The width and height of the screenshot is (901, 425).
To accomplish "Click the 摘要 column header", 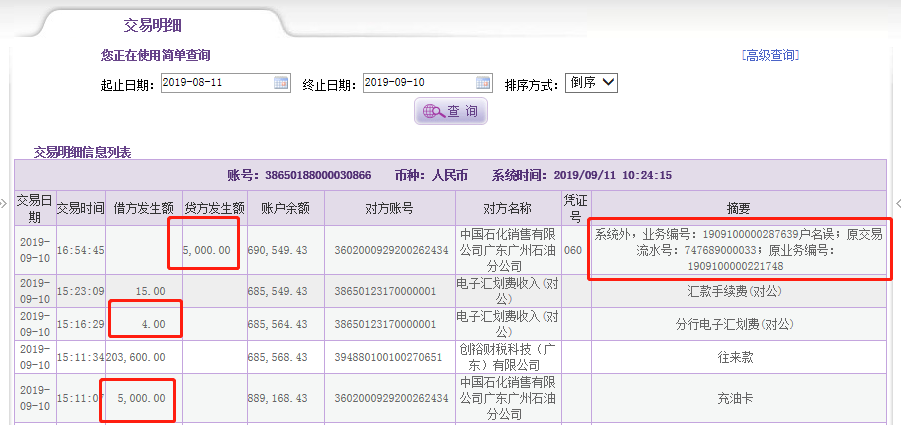I will coord(738,208).
